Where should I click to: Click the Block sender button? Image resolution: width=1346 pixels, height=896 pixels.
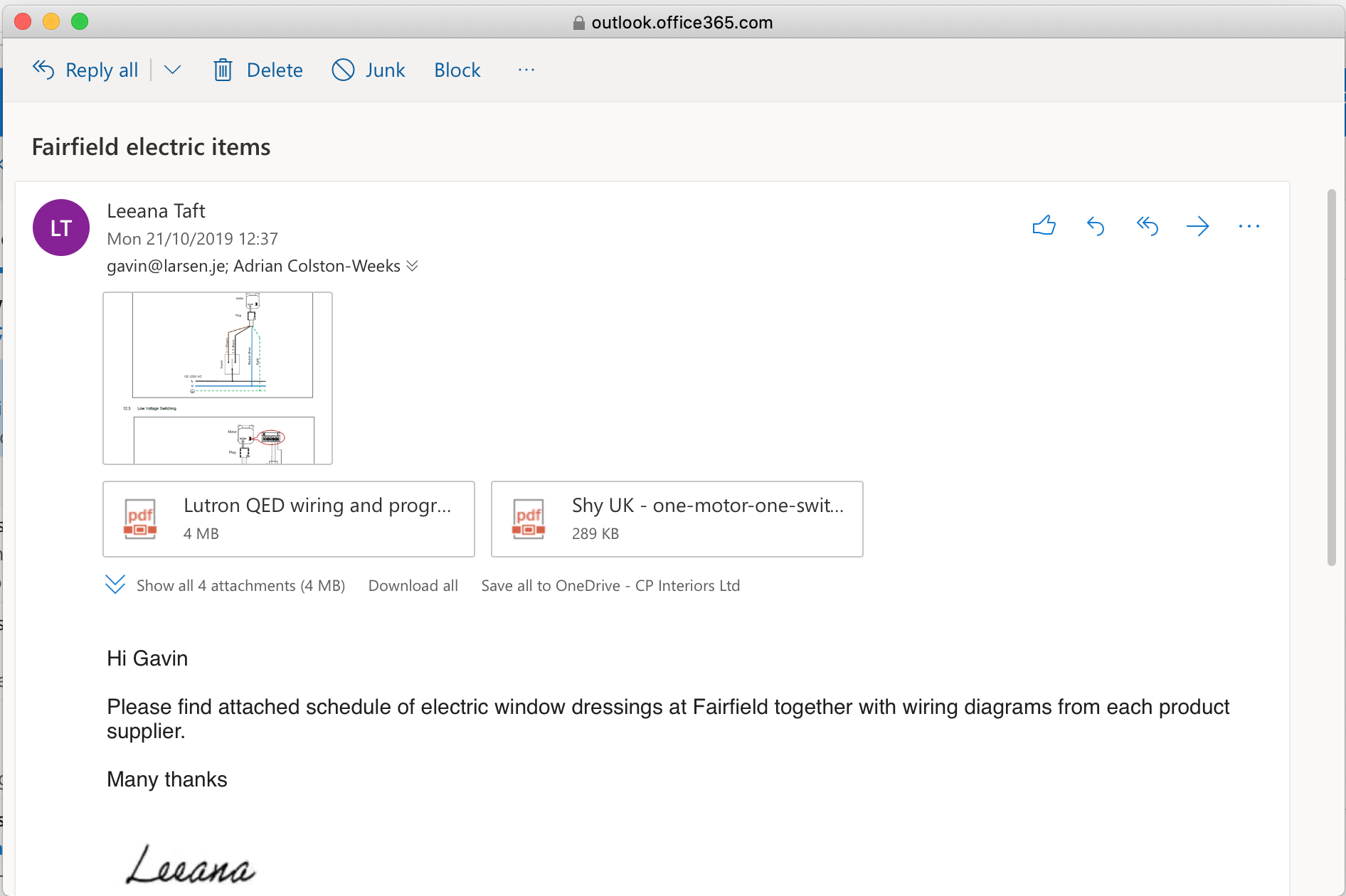tap(457, 70)
